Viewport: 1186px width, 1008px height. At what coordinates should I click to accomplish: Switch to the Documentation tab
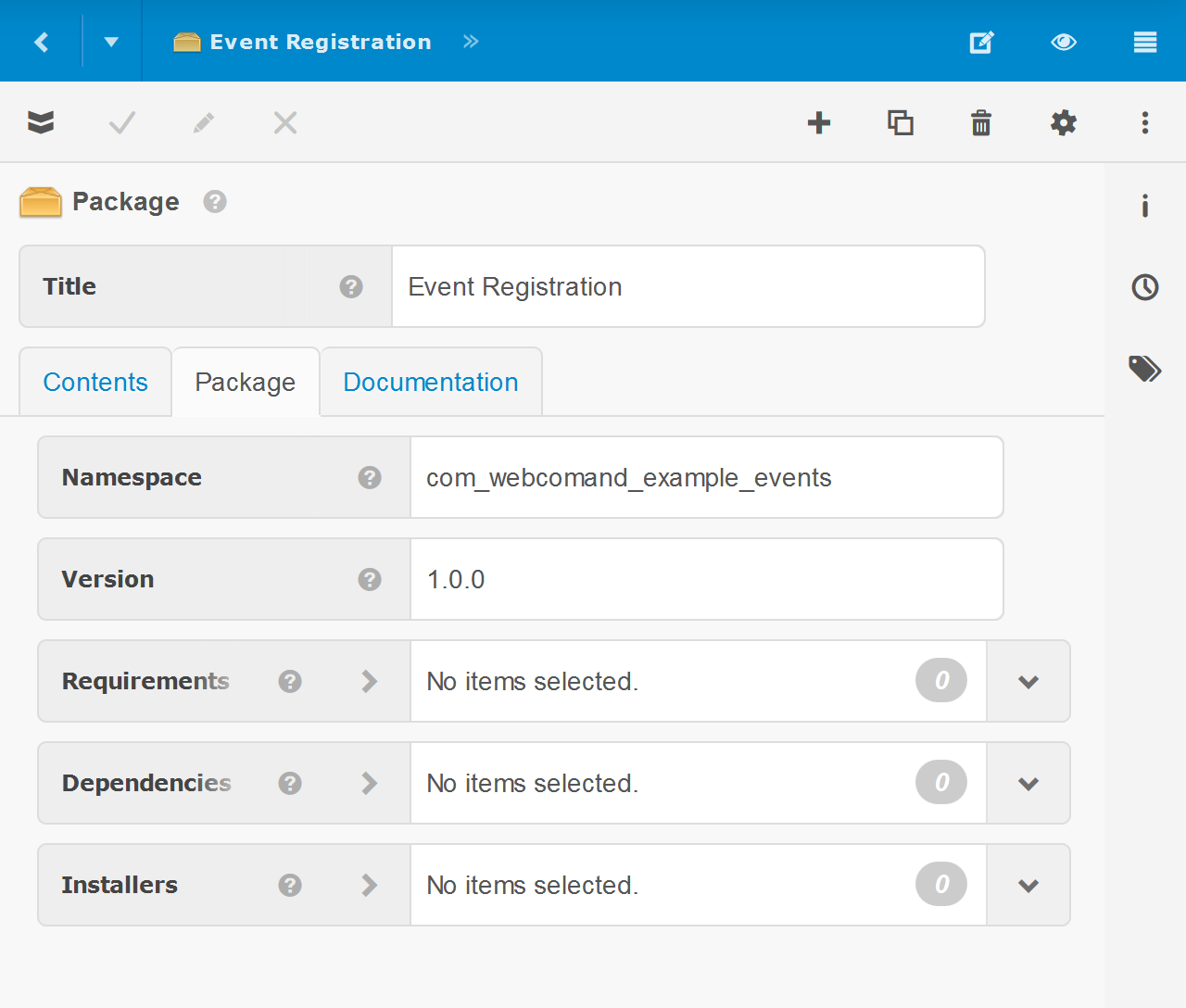click(x=431, y=383)
